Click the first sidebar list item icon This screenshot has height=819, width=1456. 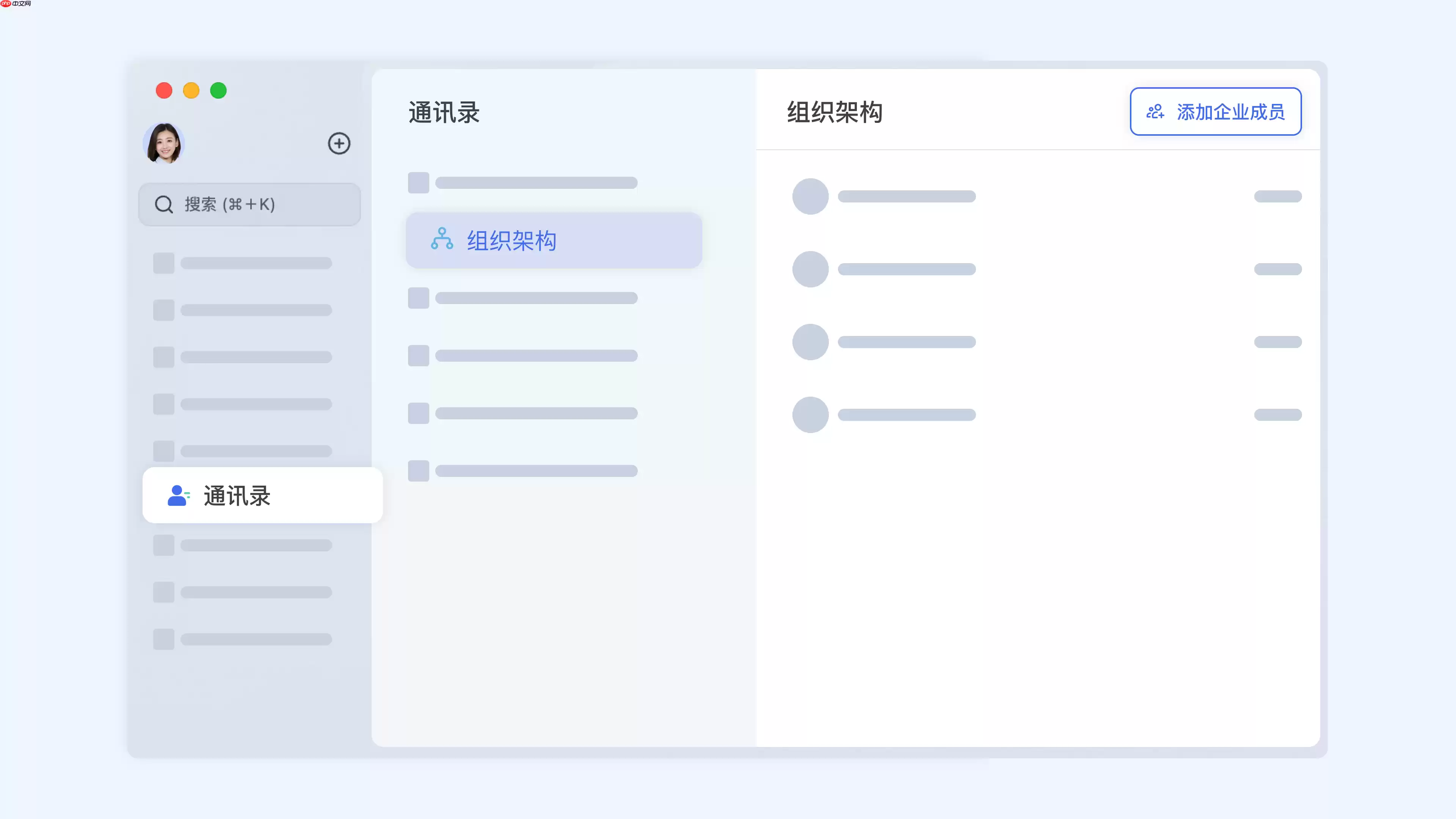tap(163, 263)
